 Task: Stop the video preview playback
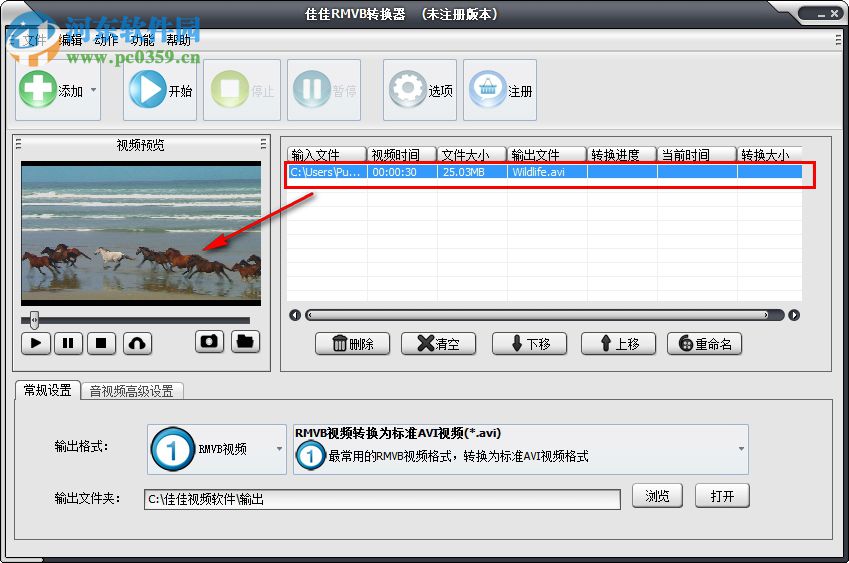101,343
